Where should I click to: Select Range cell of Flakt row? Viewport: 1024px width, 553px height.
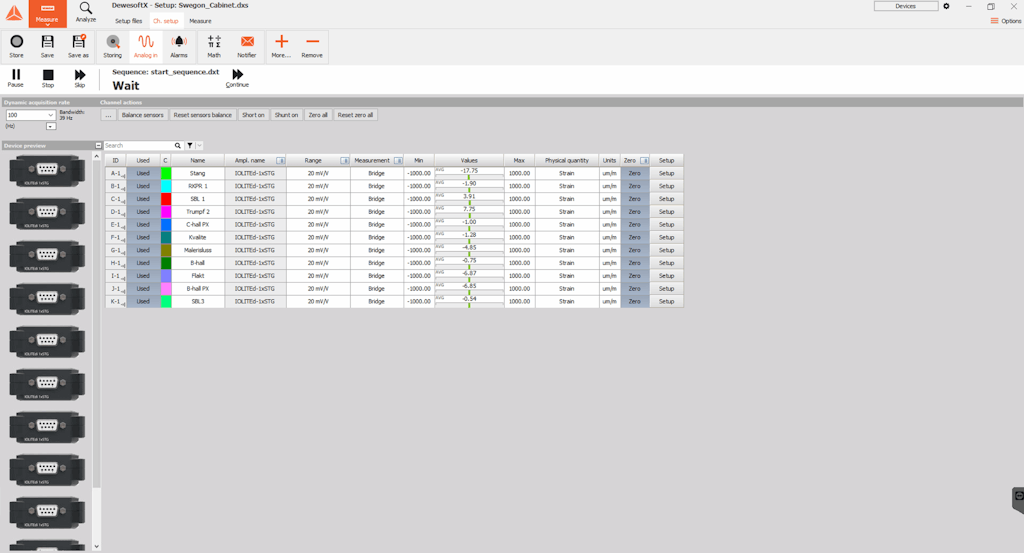(x=318, y=276)
